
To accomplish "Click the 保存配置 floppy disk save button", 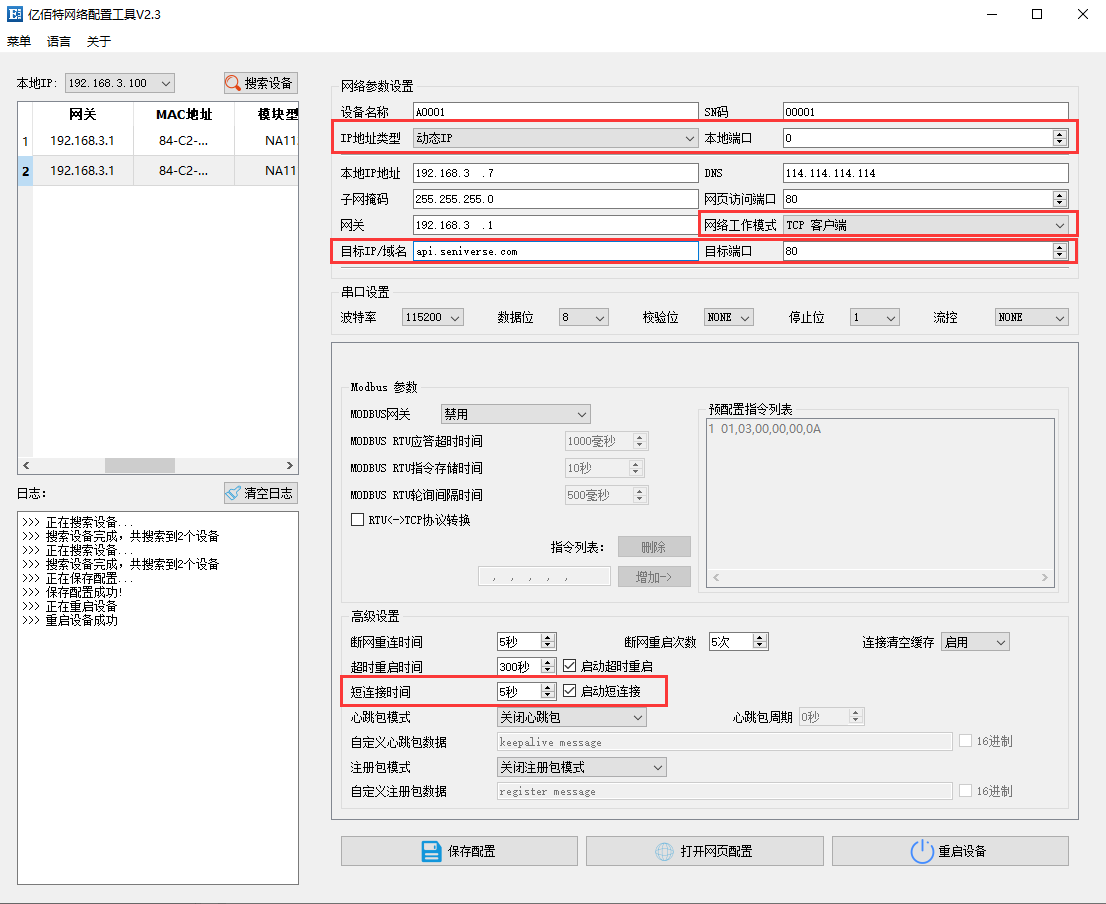I will [459, 851].
